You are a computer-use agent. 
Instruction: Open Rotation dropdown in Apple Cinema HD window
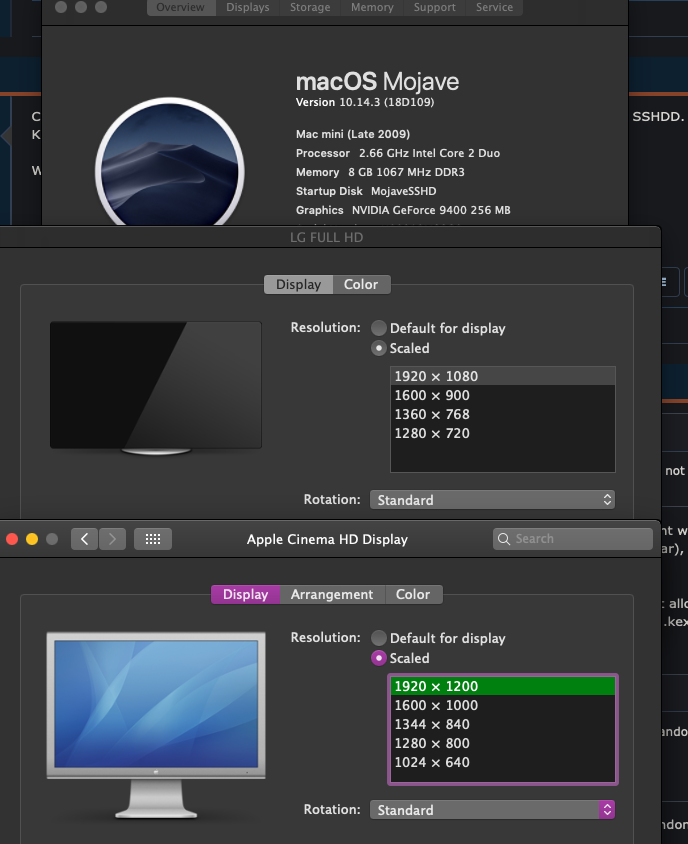point(492,810)
